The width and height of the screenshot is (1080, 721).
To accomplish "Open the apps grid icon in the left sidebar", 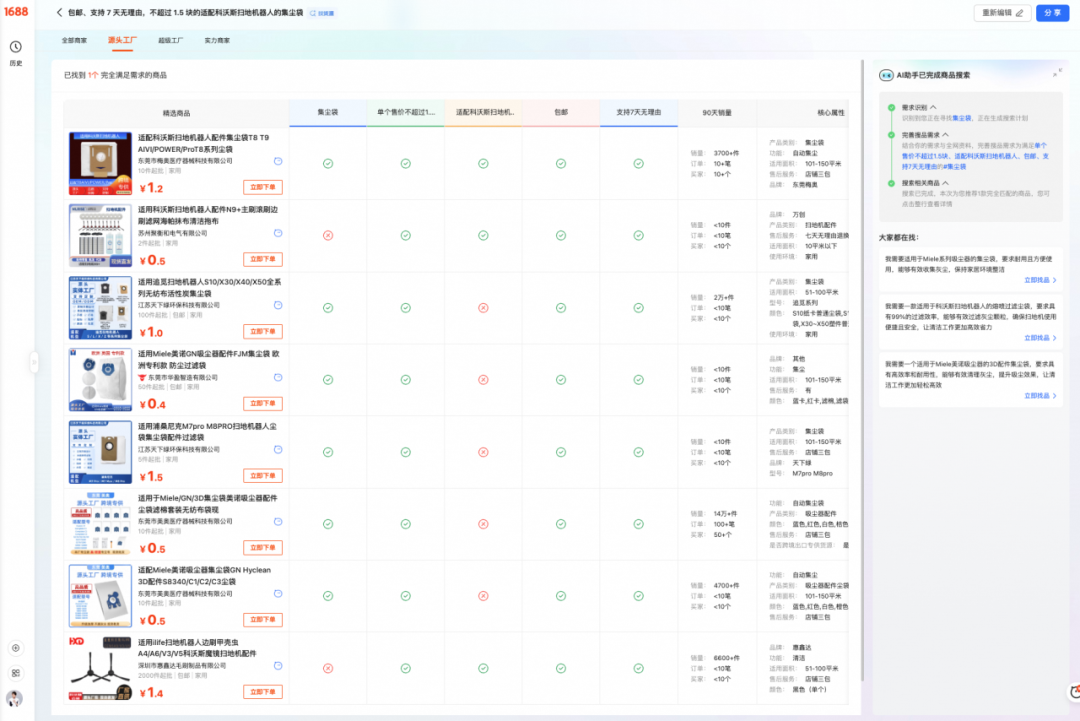I will pos(16,672).
